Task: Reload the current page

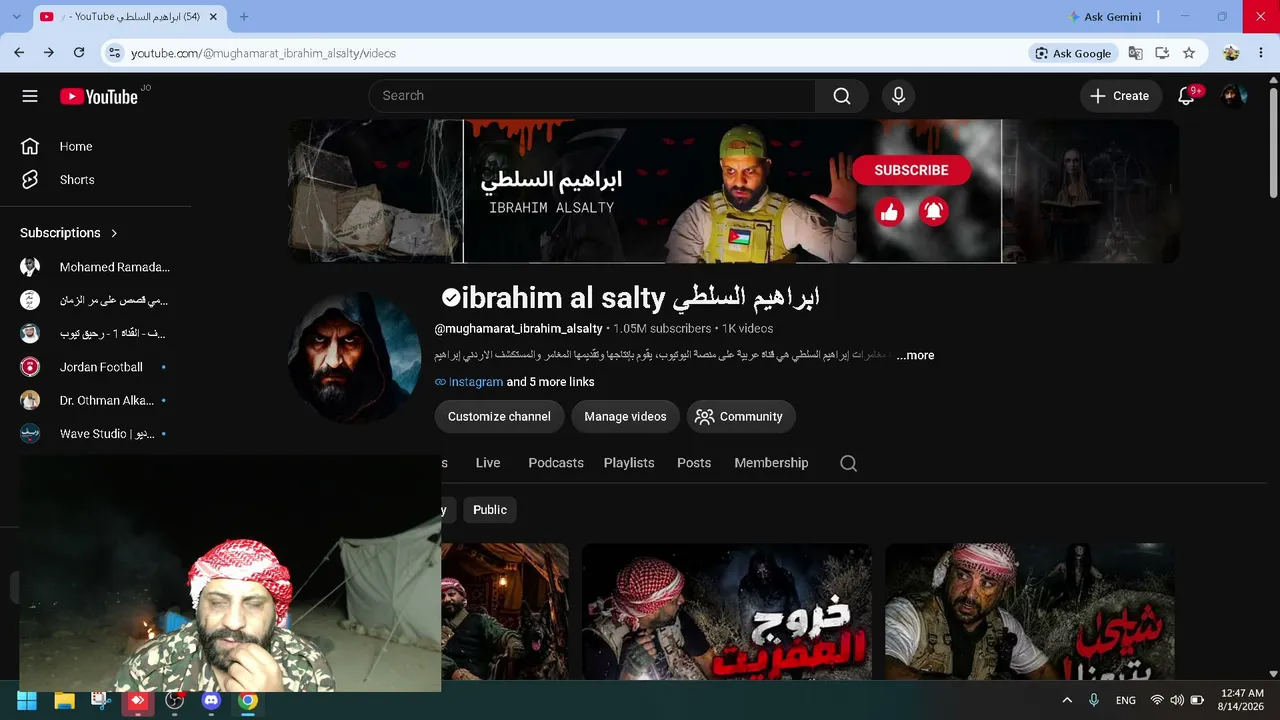Action: (79, 53)
